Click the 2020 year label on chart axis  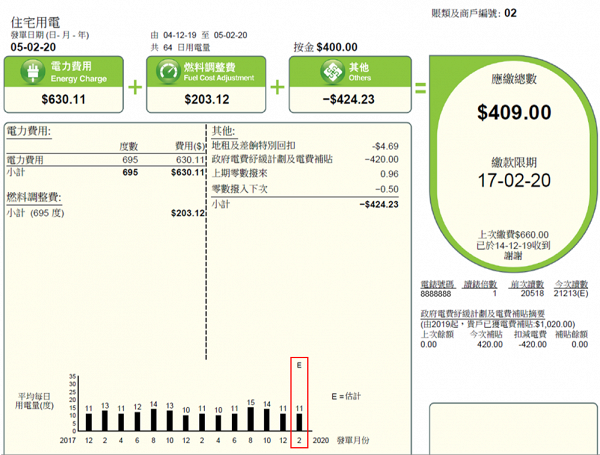[x=321, y=440]
